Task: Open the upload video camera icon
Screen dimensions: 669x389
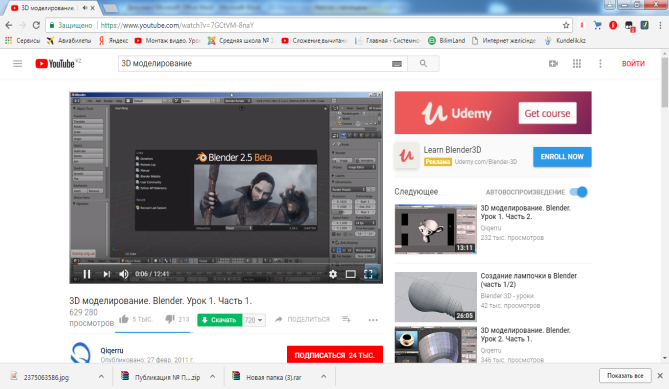Action: 553,64
